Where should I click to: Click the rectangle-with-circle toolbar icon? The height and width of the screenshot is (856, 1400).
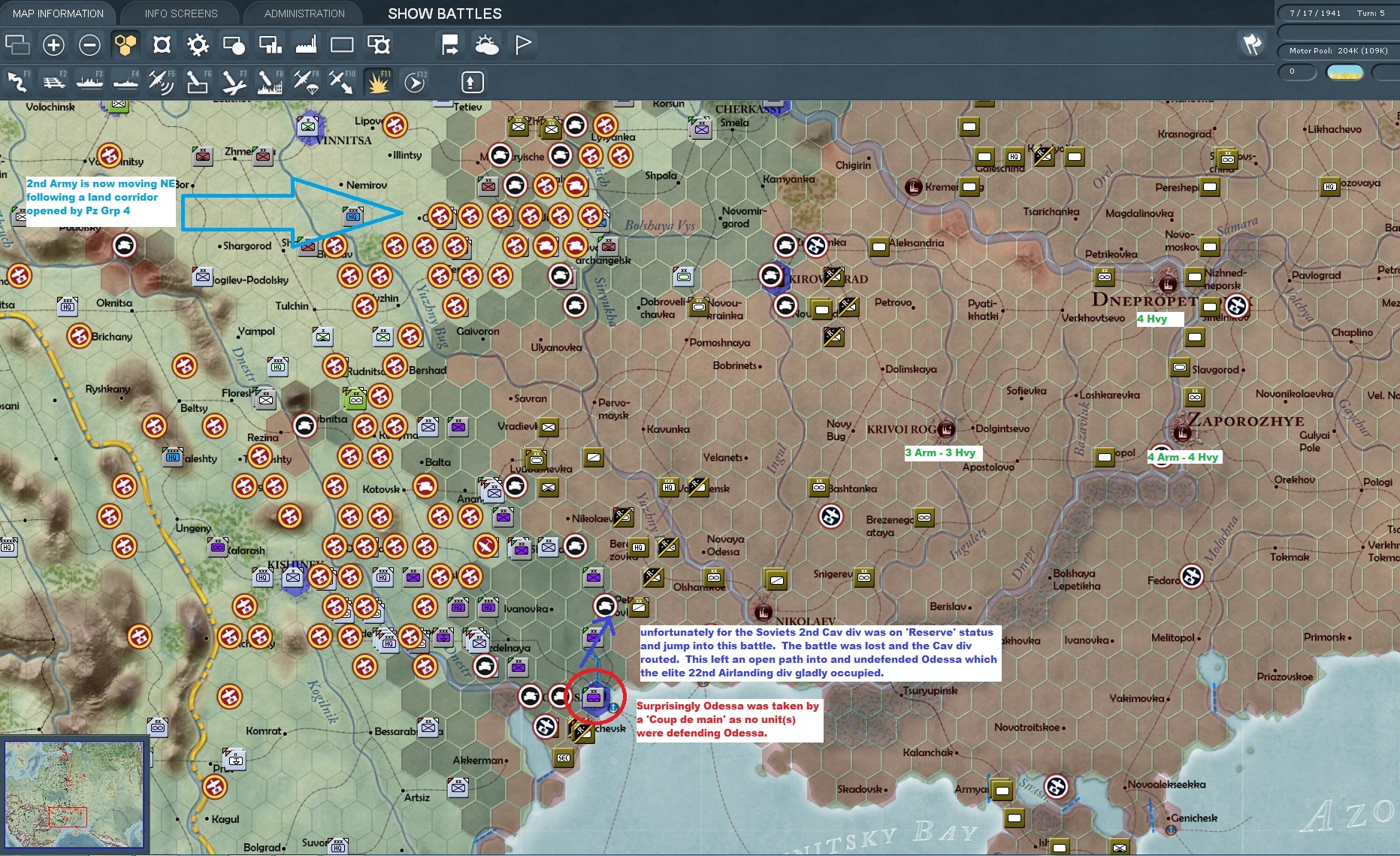[x=234, y=45]
